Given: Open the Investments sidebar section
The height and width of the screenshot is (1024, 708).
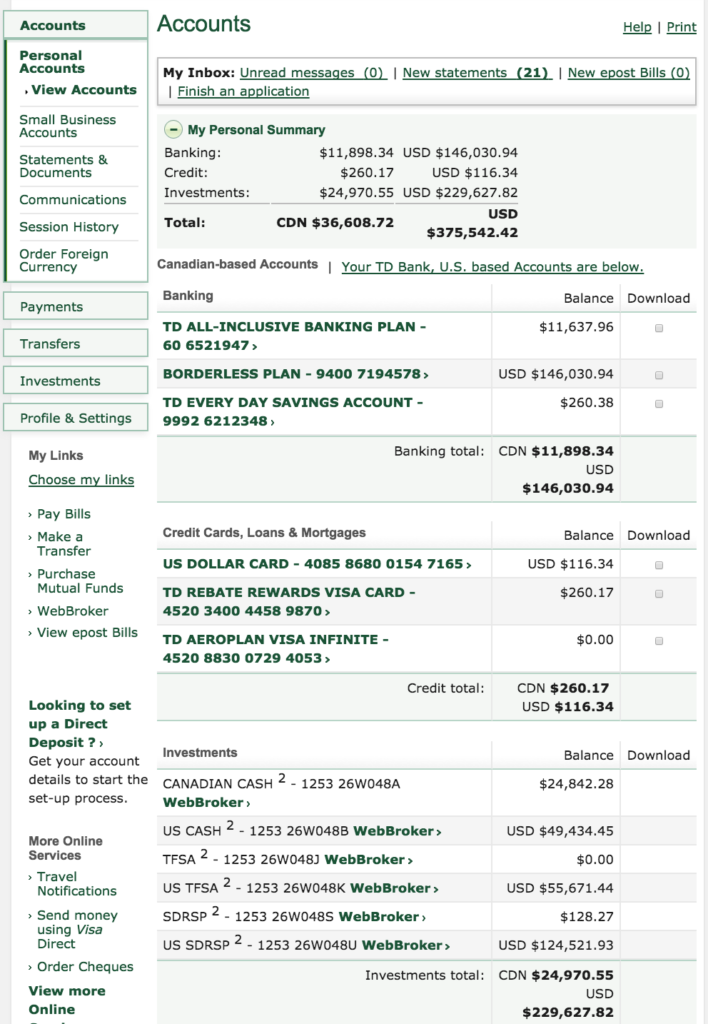Looking at the screenshot, I should 76,381.
